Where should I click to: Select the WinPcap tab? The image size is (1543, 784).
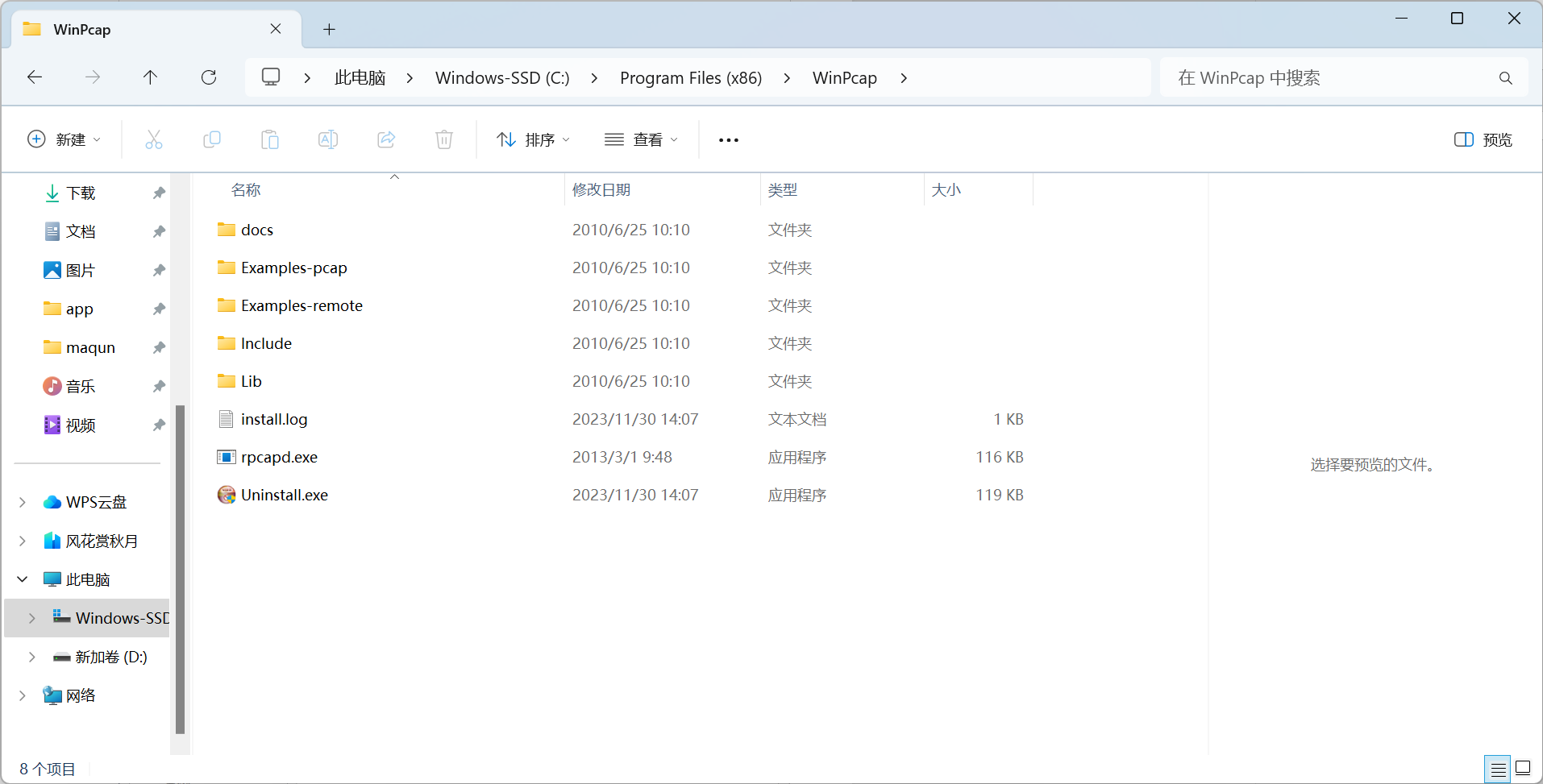(x=157, y=29)
